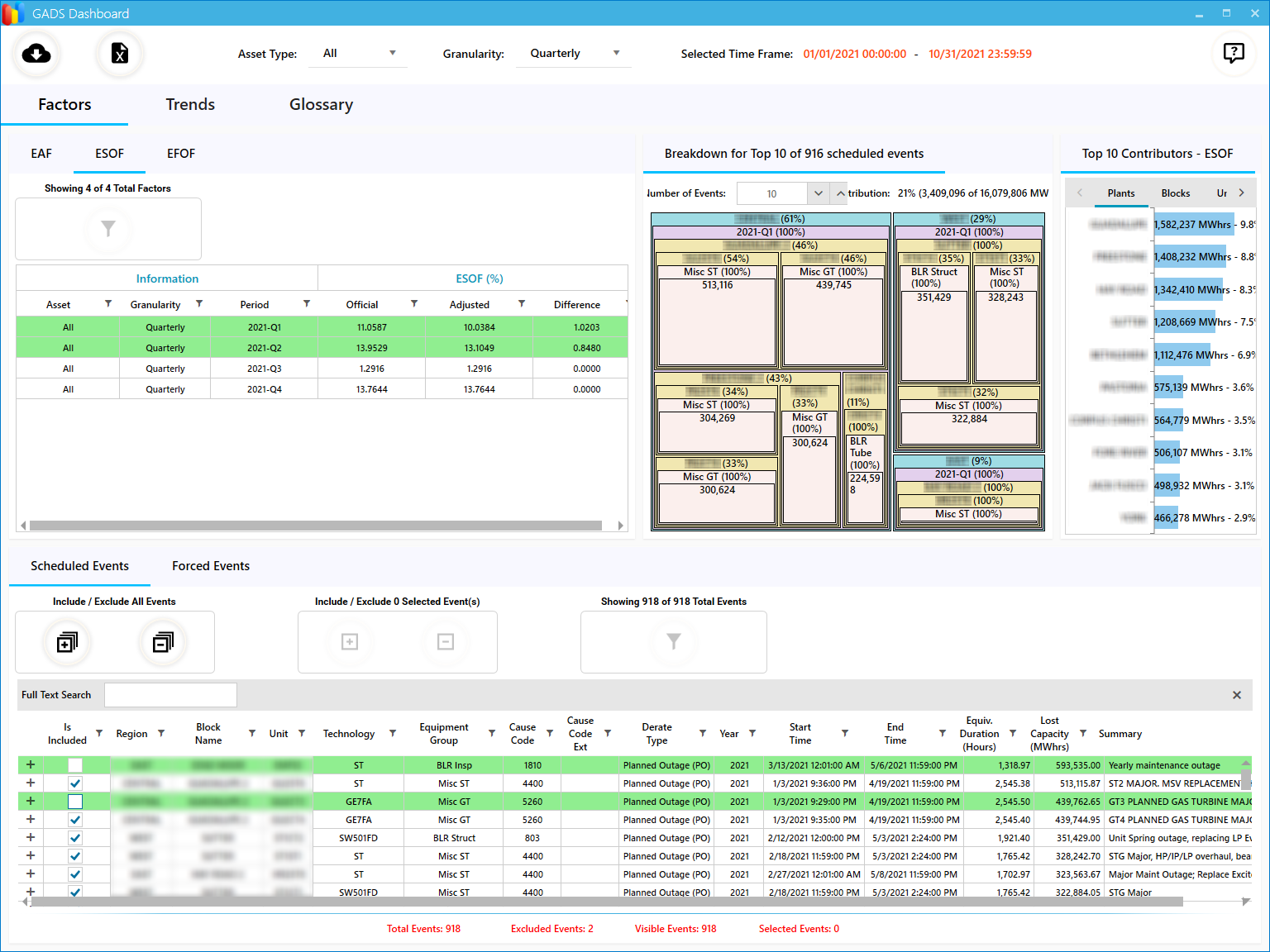Expand the Number of Events dropdown
1270x952 pixels.
click(818, 193)
